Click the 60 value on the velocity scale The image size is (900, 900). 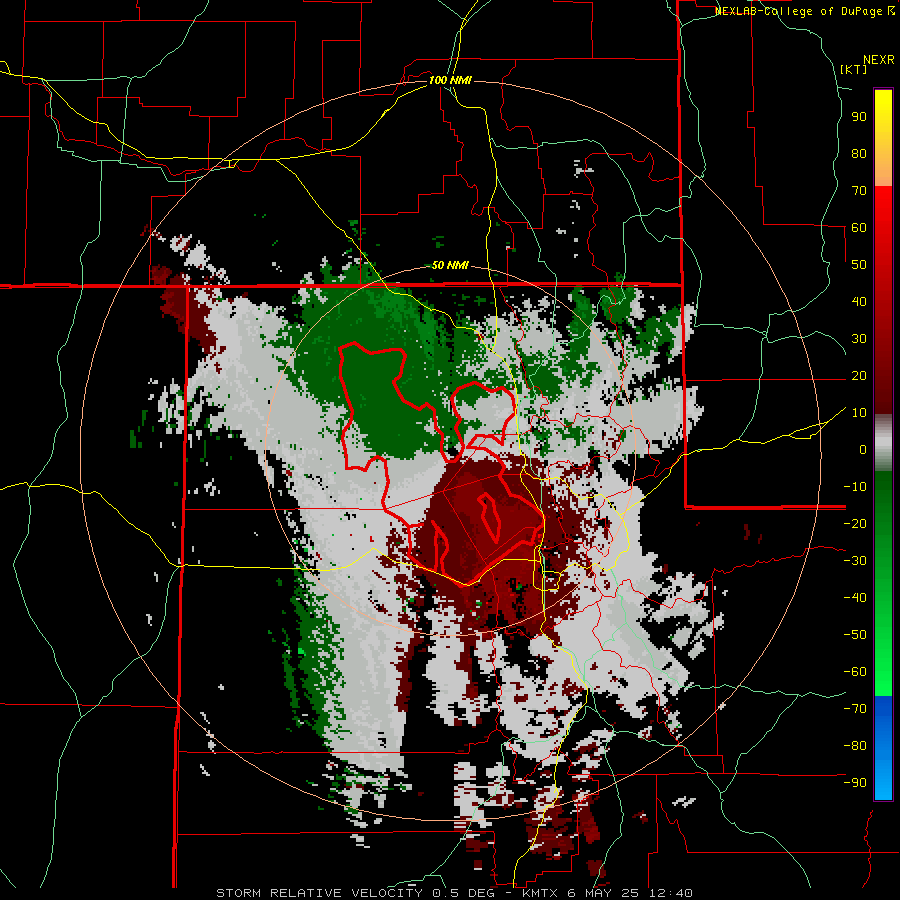(859, 228)
